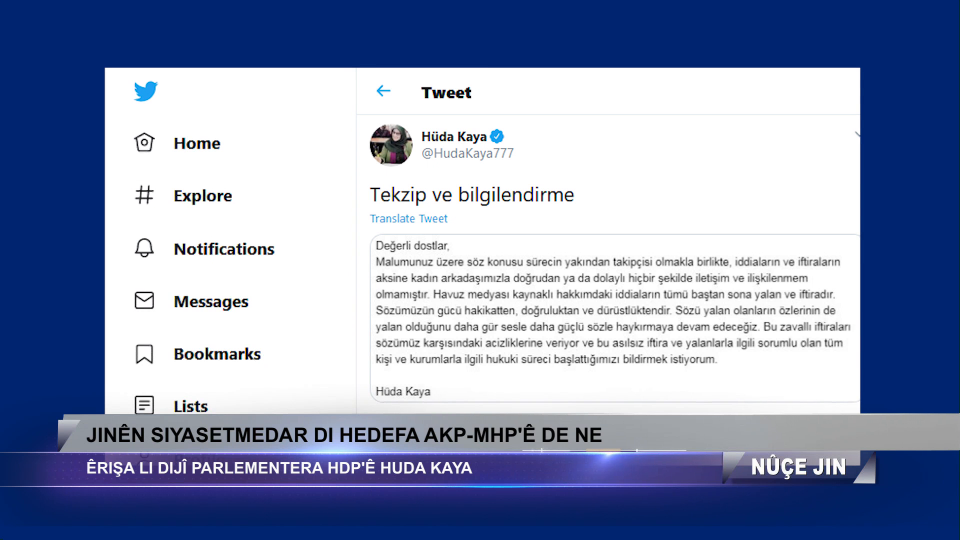Click the blue verified badge
Viewport: 960px width, 540px height.
tap(497, 136)
